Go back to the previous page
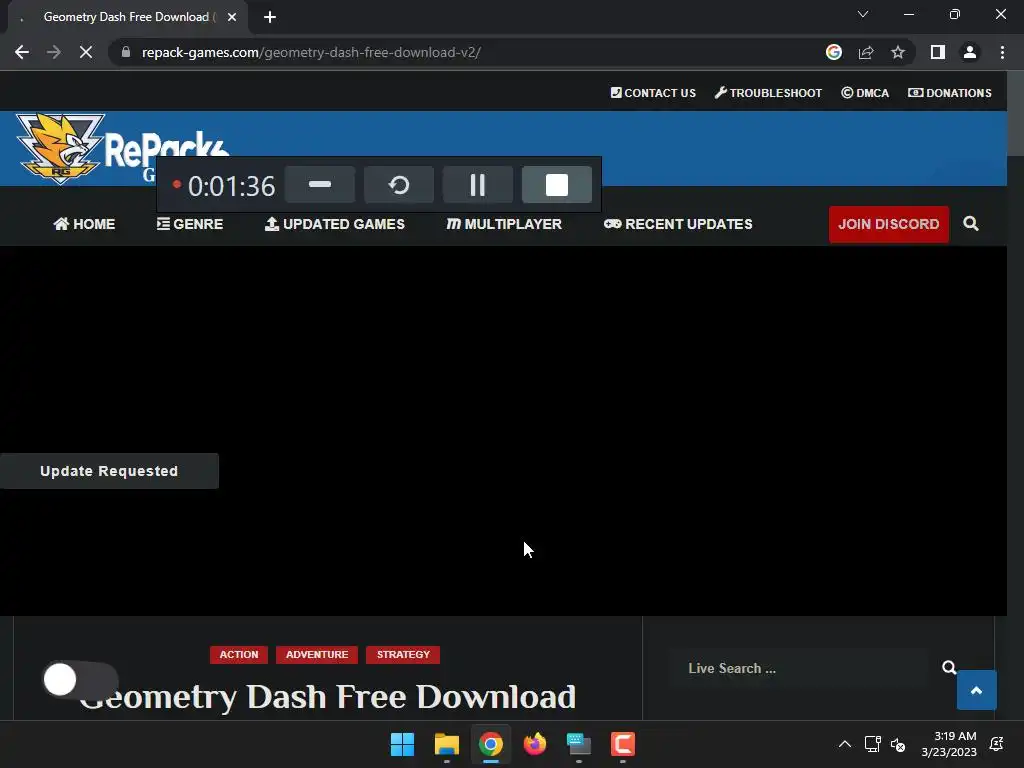The image size is (1024, 768). coord(22,52)
